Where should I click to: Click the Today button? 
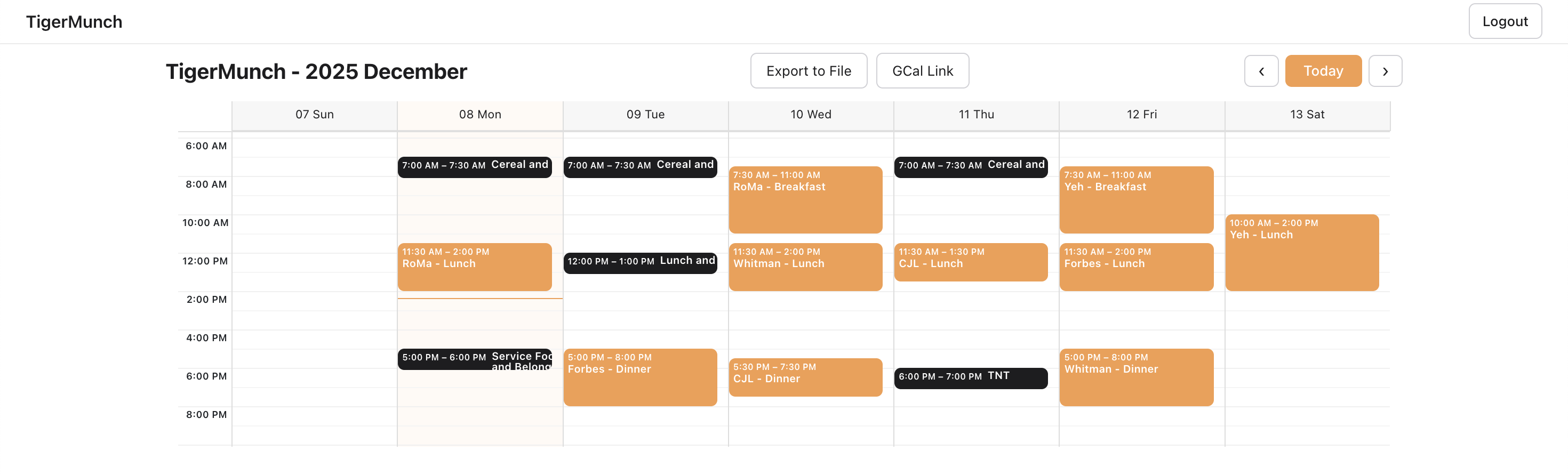coord(1323,71)
